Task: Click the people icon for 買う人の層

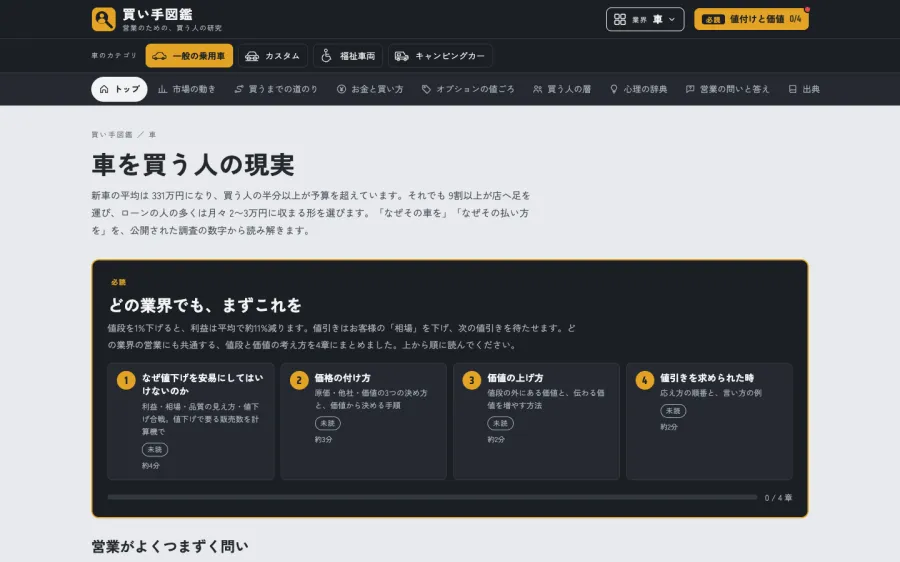Action: 537,89
